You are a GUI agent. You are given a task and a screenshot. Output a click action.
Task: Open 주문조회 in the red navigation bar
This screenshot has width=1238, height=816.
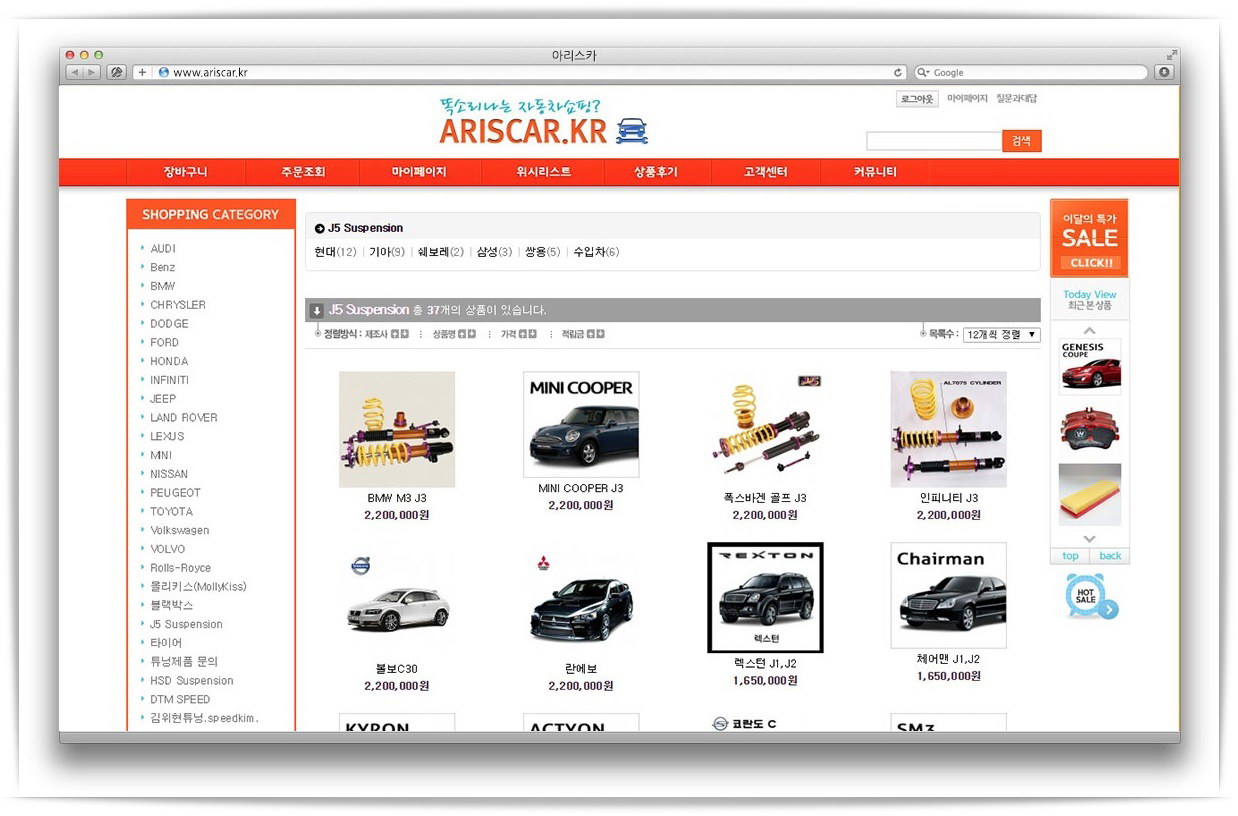[303, 172]
